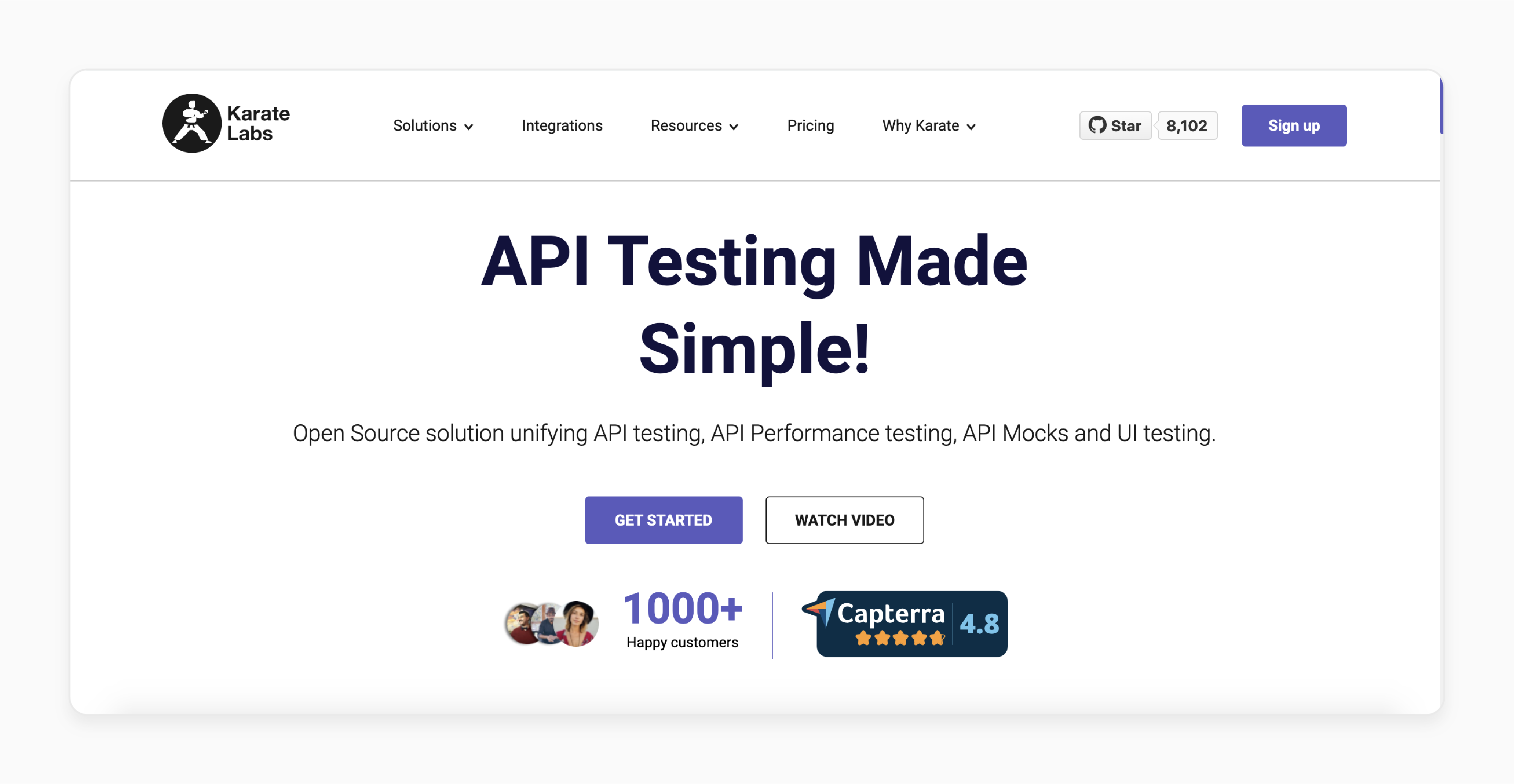Click the 8,102 star count link
The width and height of the screenshot is (1514, 784).
coord(1187,125)
